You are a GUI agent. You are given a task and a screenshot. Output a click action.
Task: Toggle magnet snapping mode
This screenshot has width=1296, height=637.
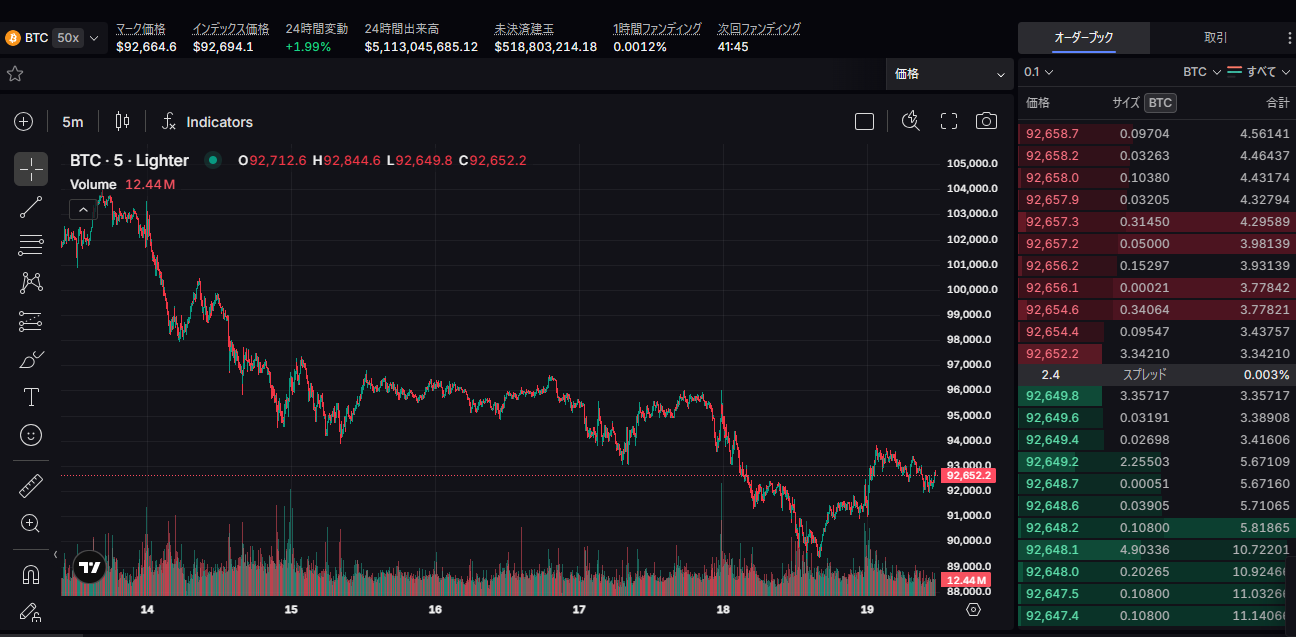pyautogui.click(x=31, y=575)
